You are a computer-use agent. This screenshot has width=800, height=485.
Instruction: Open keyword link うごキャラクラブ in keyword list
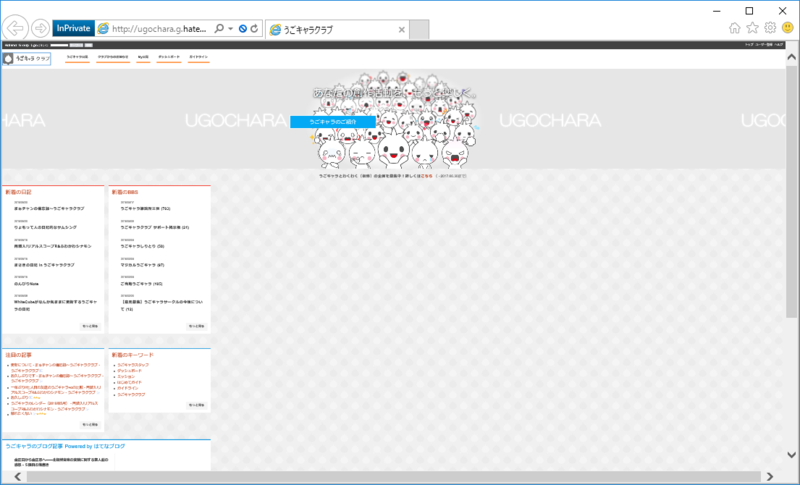(131, 394)
